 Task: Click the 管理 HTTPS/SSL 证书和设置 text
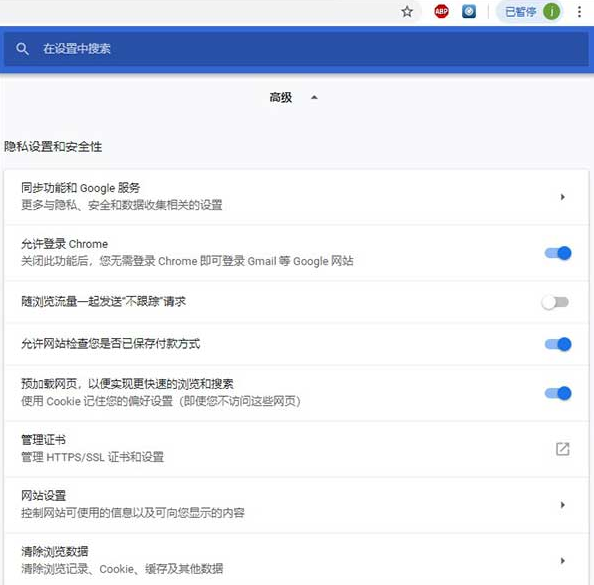pyautogui.click(x=92, y=457)
